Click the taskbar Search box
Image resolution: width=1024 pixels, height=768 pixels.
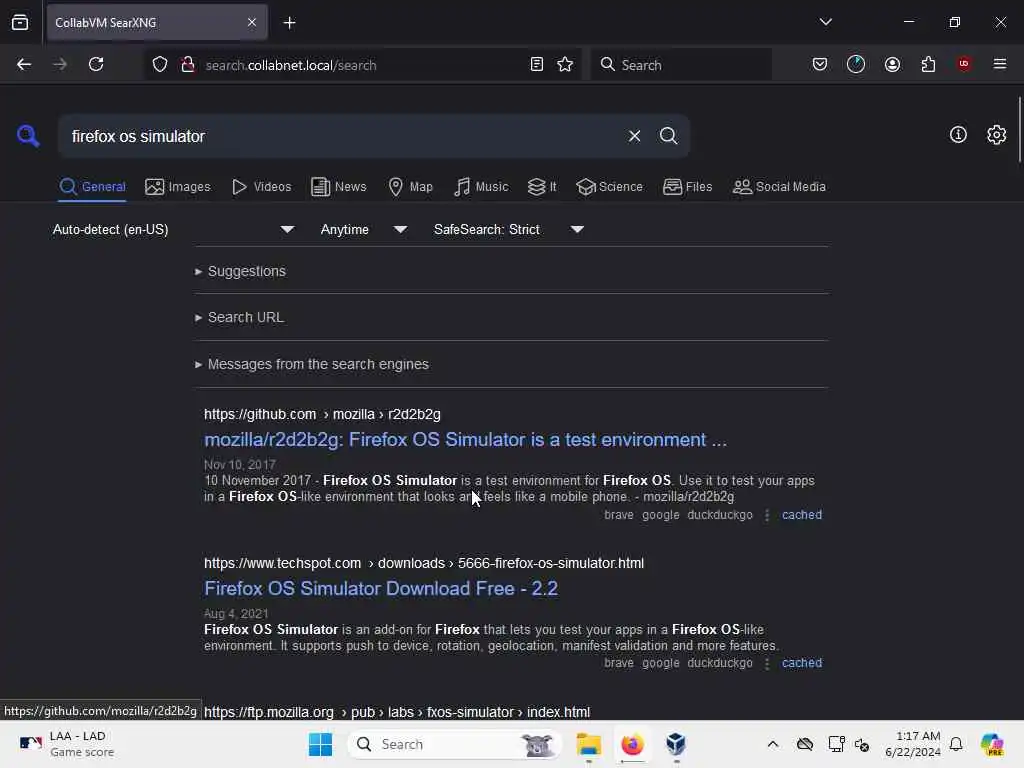pos(455,744)
